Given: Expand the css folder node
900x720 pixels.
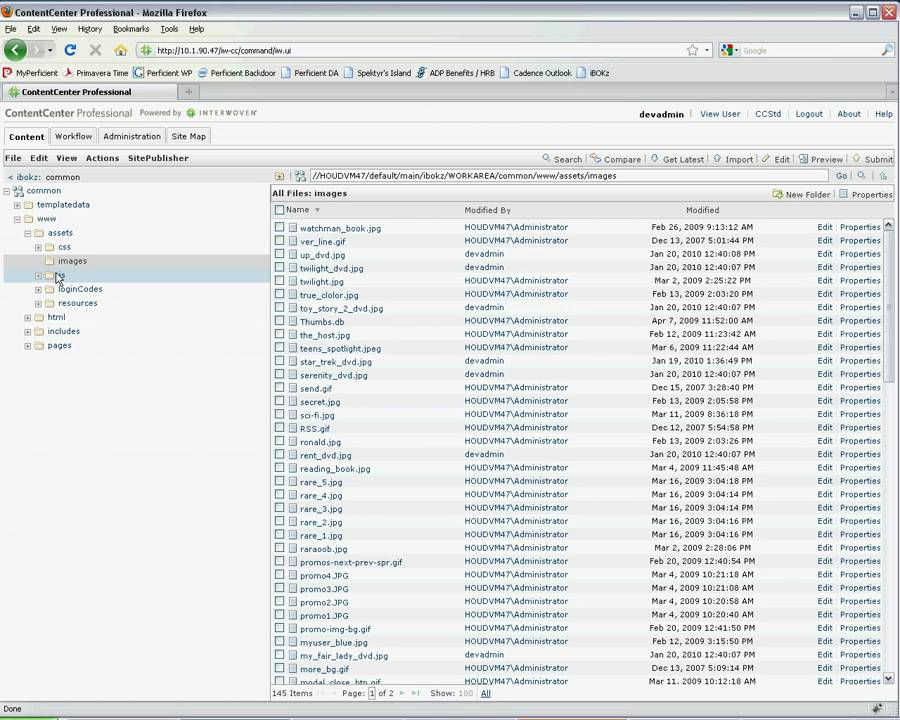Looking at the screenshot, I should click(x=38, y=247).
